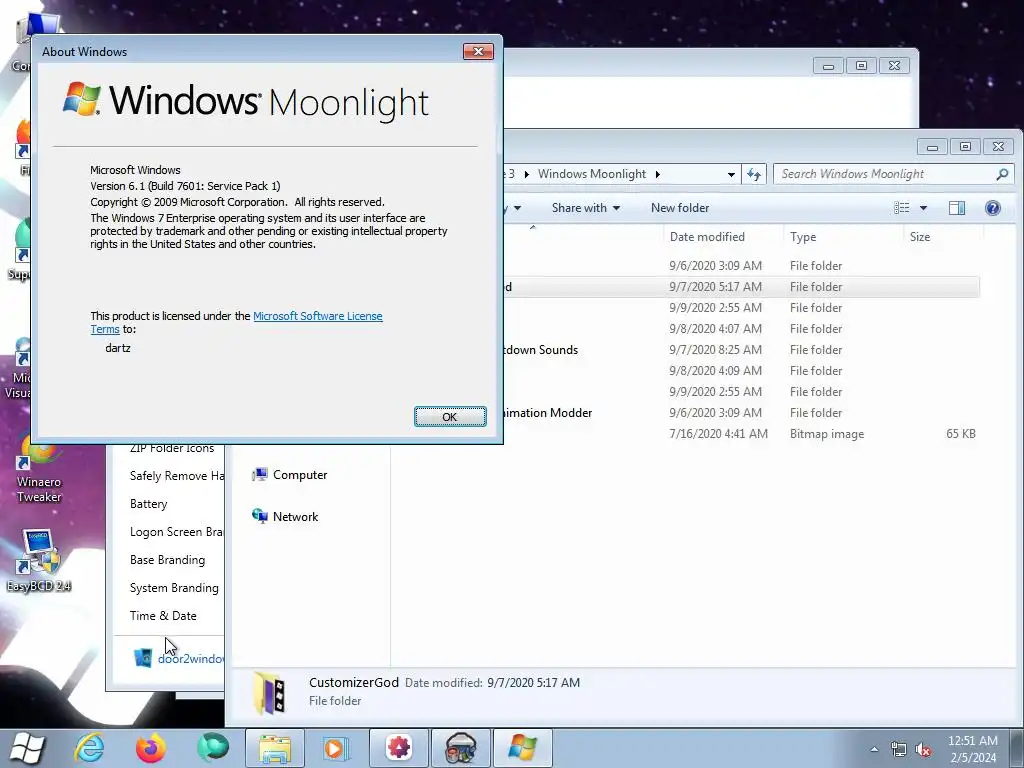
Task: Change view using the view mode icon
Action: tap(902, 208)
